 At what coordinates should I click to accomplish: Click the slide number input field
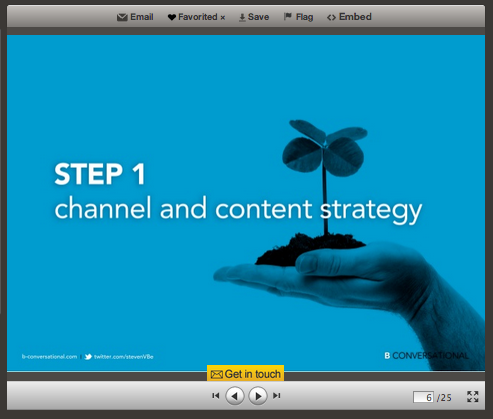coord(423,397)
